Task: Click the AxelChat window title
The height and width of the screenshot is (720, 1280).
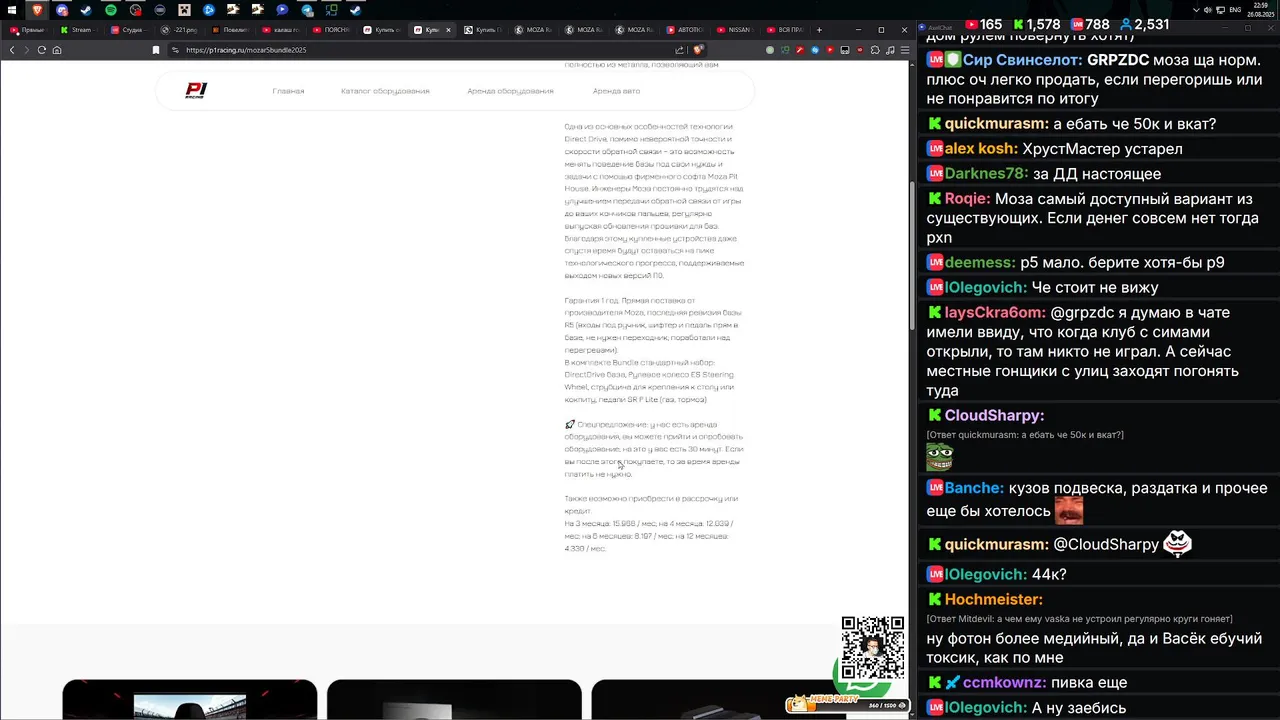Action: [x=939, y=27]
